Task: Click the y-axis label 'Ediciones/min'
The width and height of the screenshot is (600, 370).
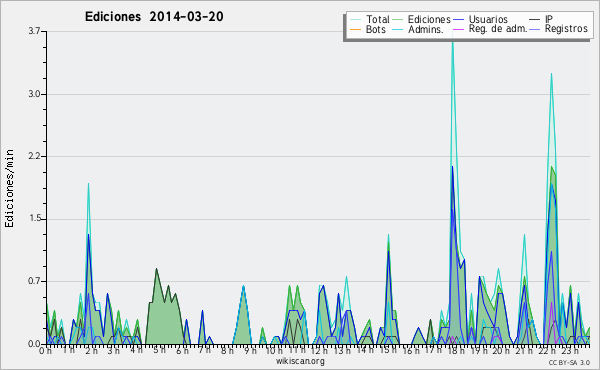Action: (9, 188)
